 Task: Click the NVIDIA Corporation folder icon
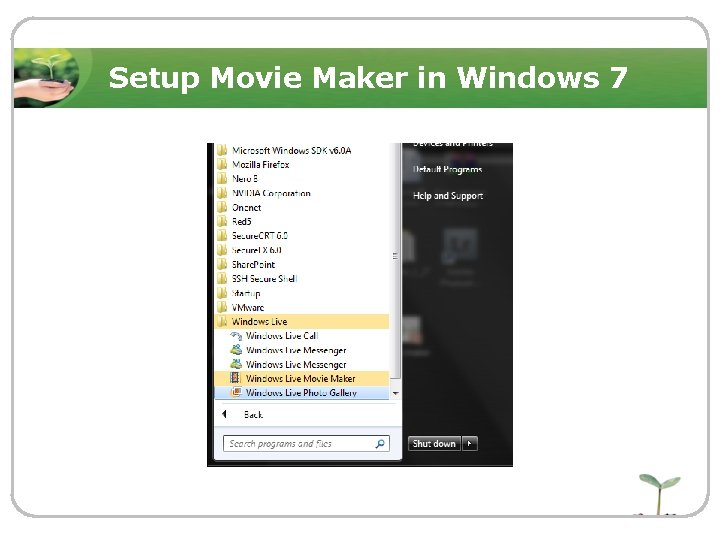222,193
